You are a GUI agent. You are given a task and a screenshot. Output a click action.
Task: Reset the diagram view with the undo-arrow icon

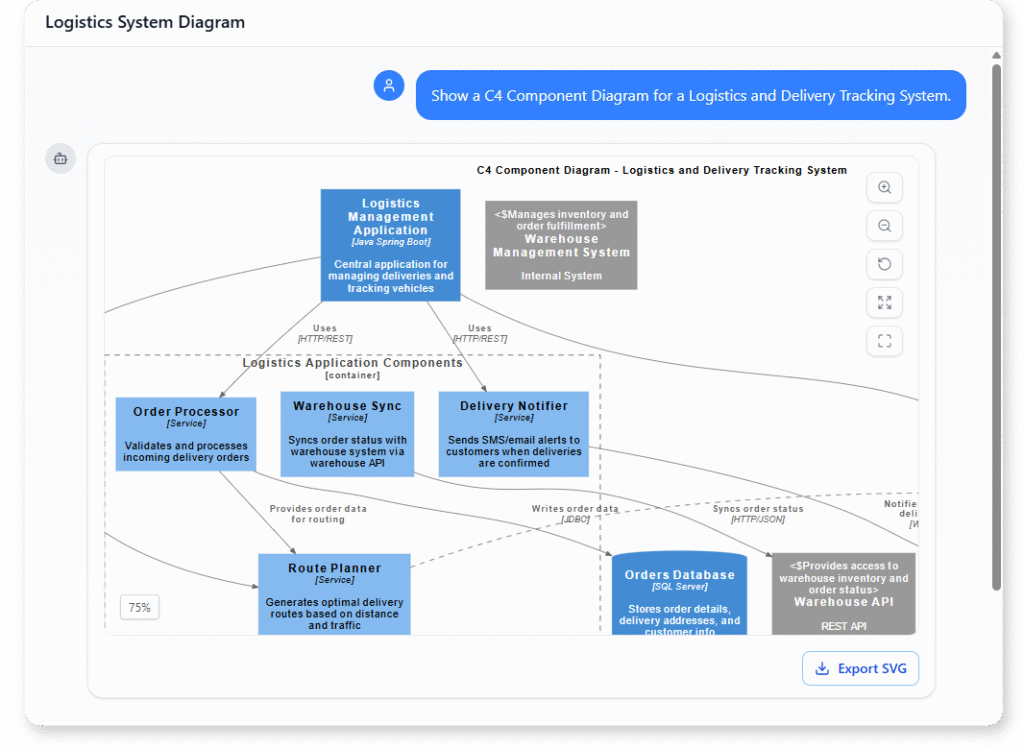point(884,264)
